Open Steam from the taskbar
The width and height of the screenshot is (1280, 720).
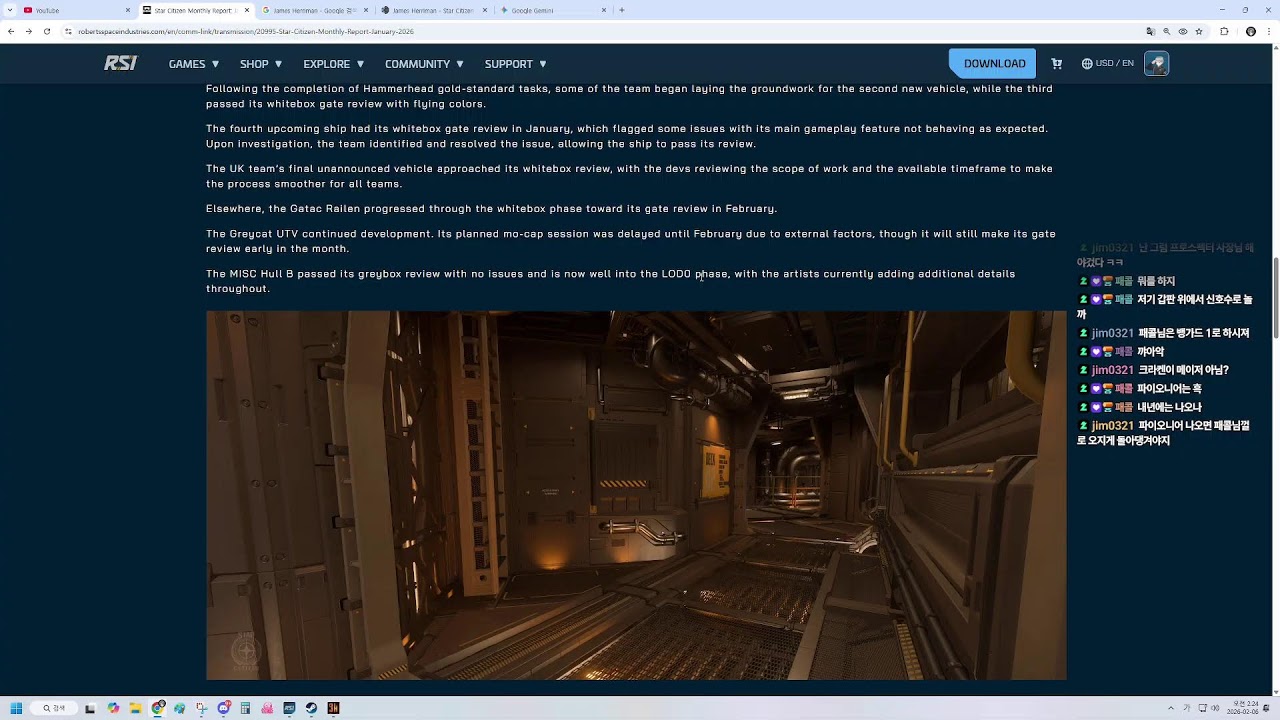click(x=312, y=708)
